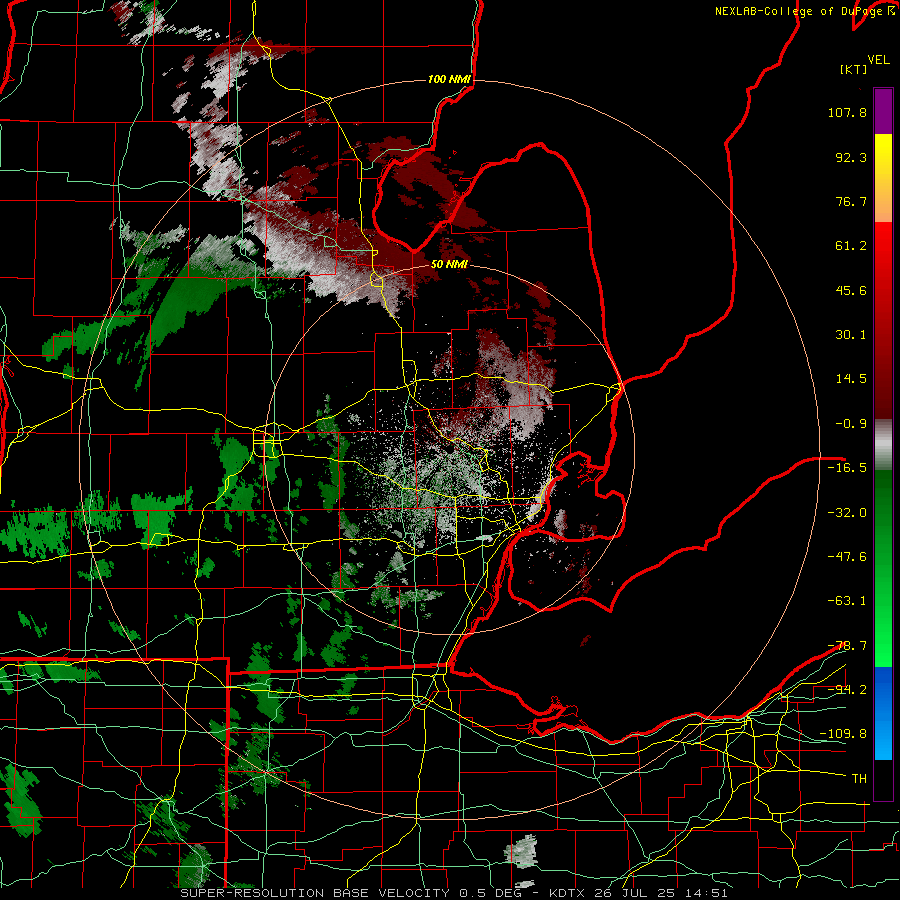Pick the green segment of the velocity color bar

coord(883,568)
